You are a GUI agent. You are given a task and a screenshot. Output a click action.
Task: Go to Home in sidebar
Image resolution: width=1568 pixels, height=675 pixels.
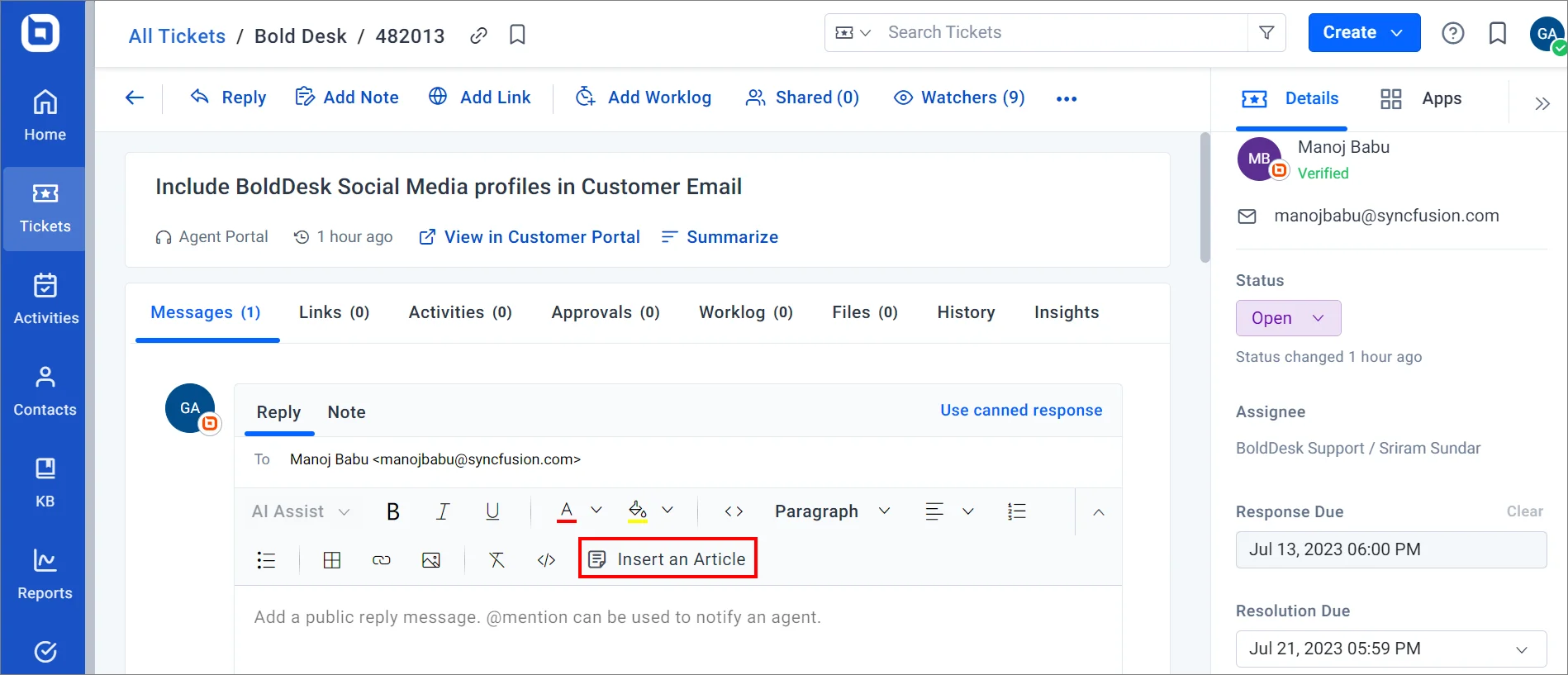(45, 116)
